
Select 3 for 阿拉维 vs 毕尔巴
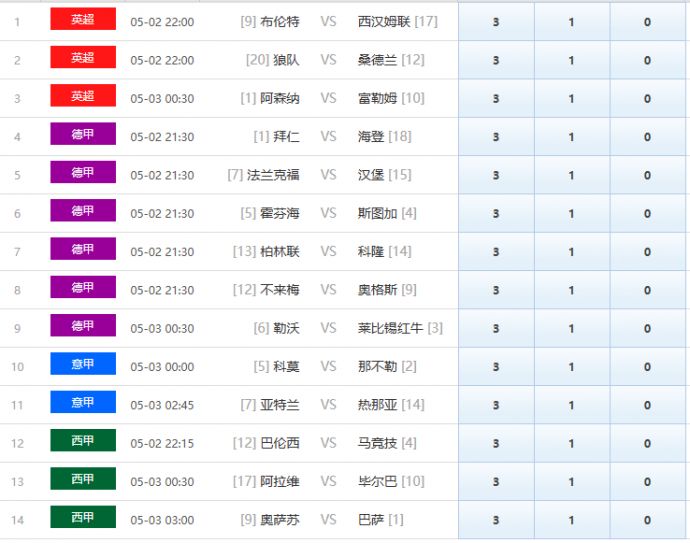pos(496,481)
